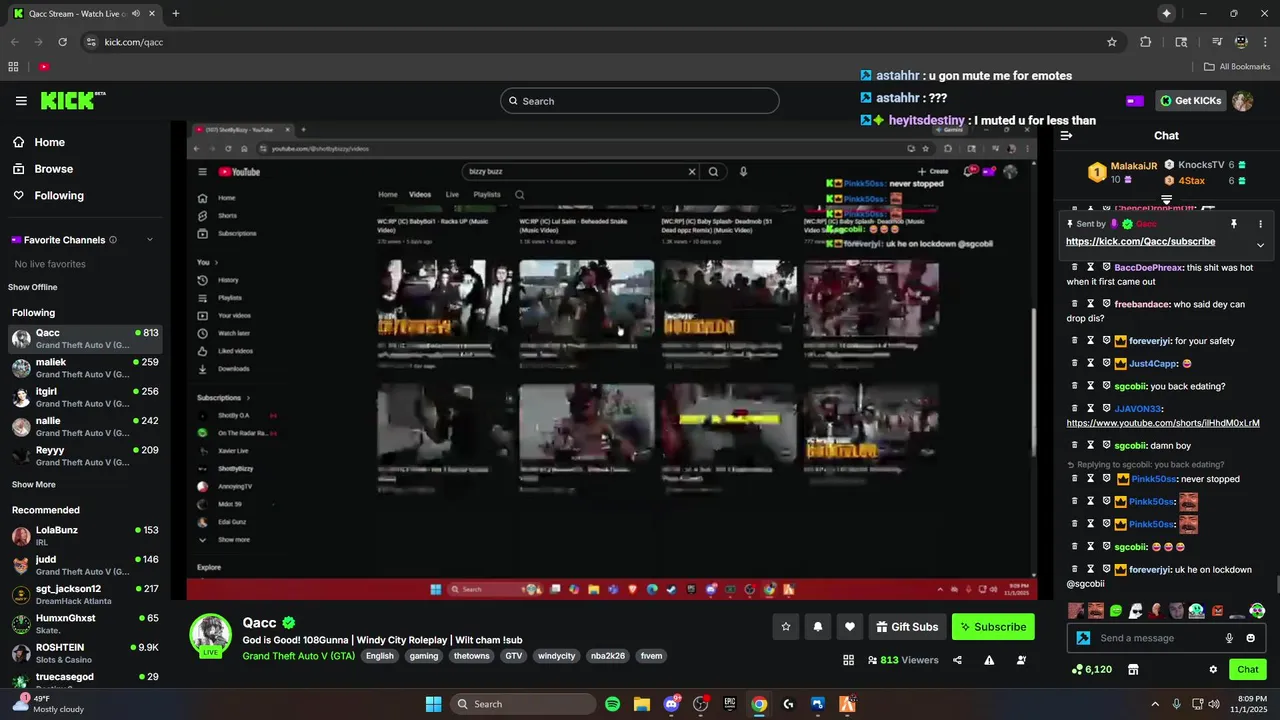Viewport: 1280px width, 720px height.
Task: Subscribe to Qacc with Subscribe button
Action: click(x=993, y=627)
